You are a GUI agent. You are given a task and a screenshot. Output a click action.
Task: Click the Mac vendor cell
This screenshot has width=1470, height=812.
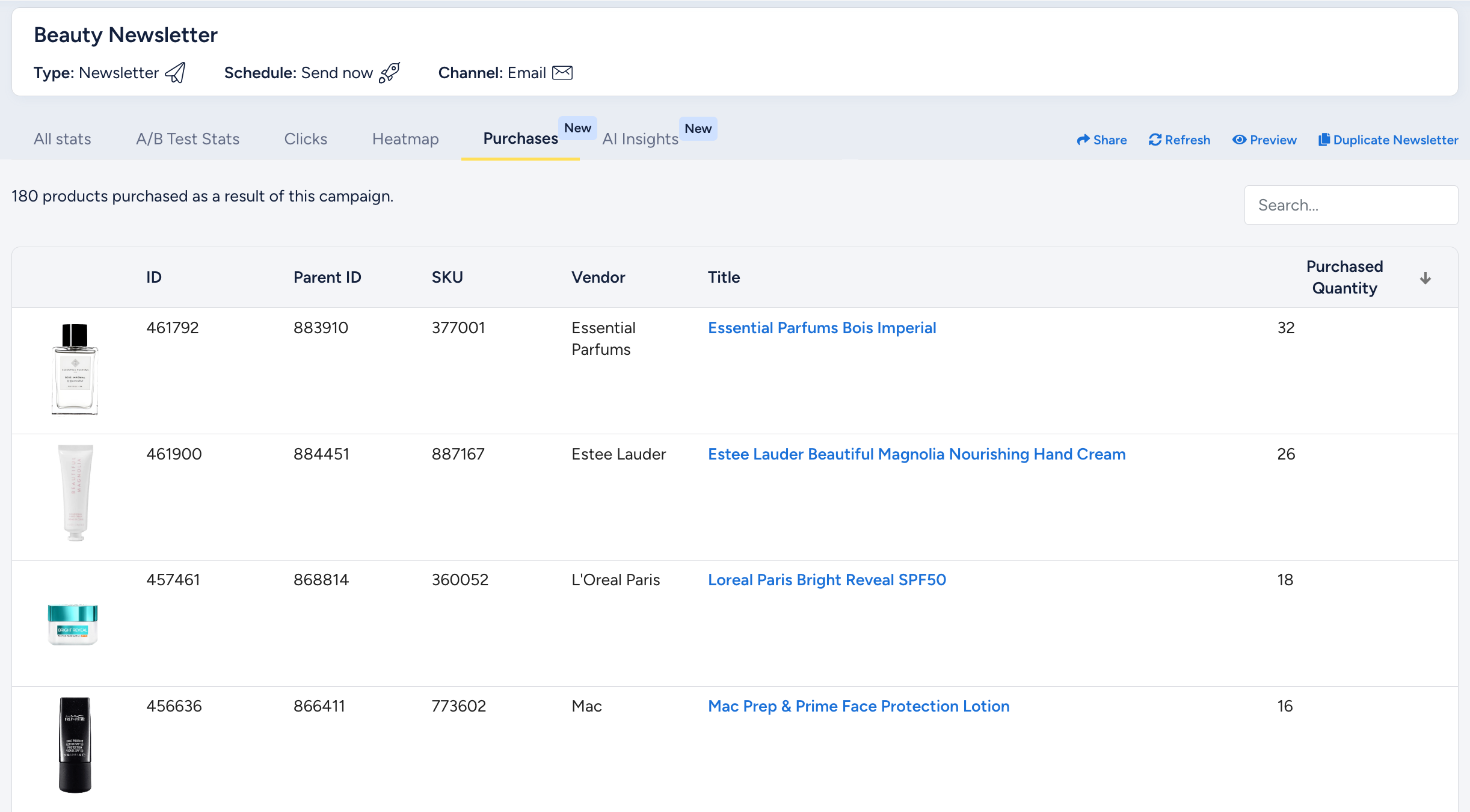coord(586,706)
